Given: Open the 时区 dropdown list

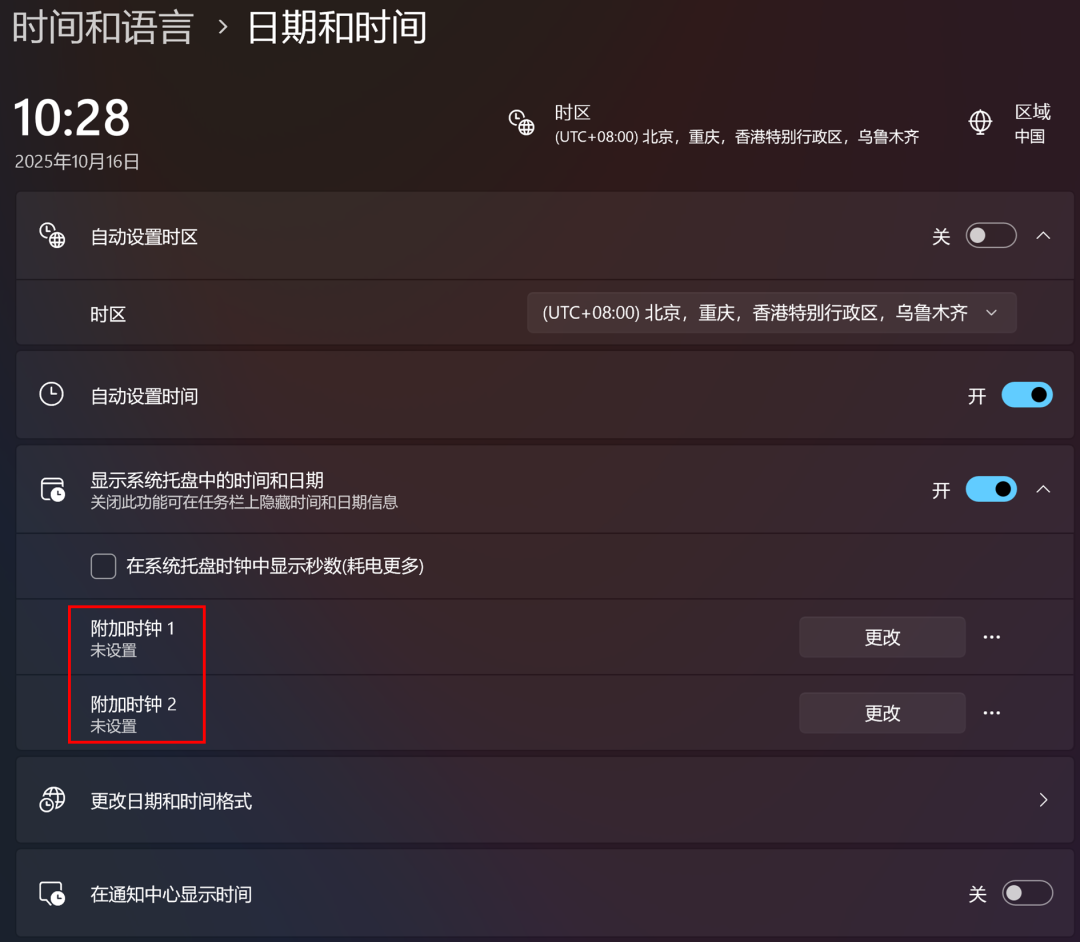Looking at the screenshot, I should [771, 313].
